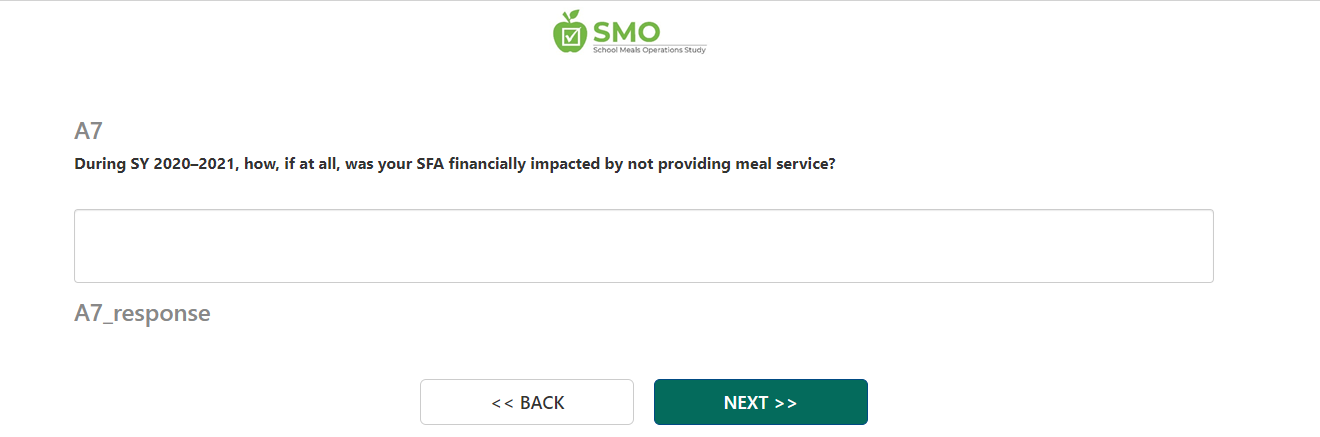The height and width of the screenshot is (437, 1320).
Task: Return to the previous survey page
Action: [x=527, y=402]
